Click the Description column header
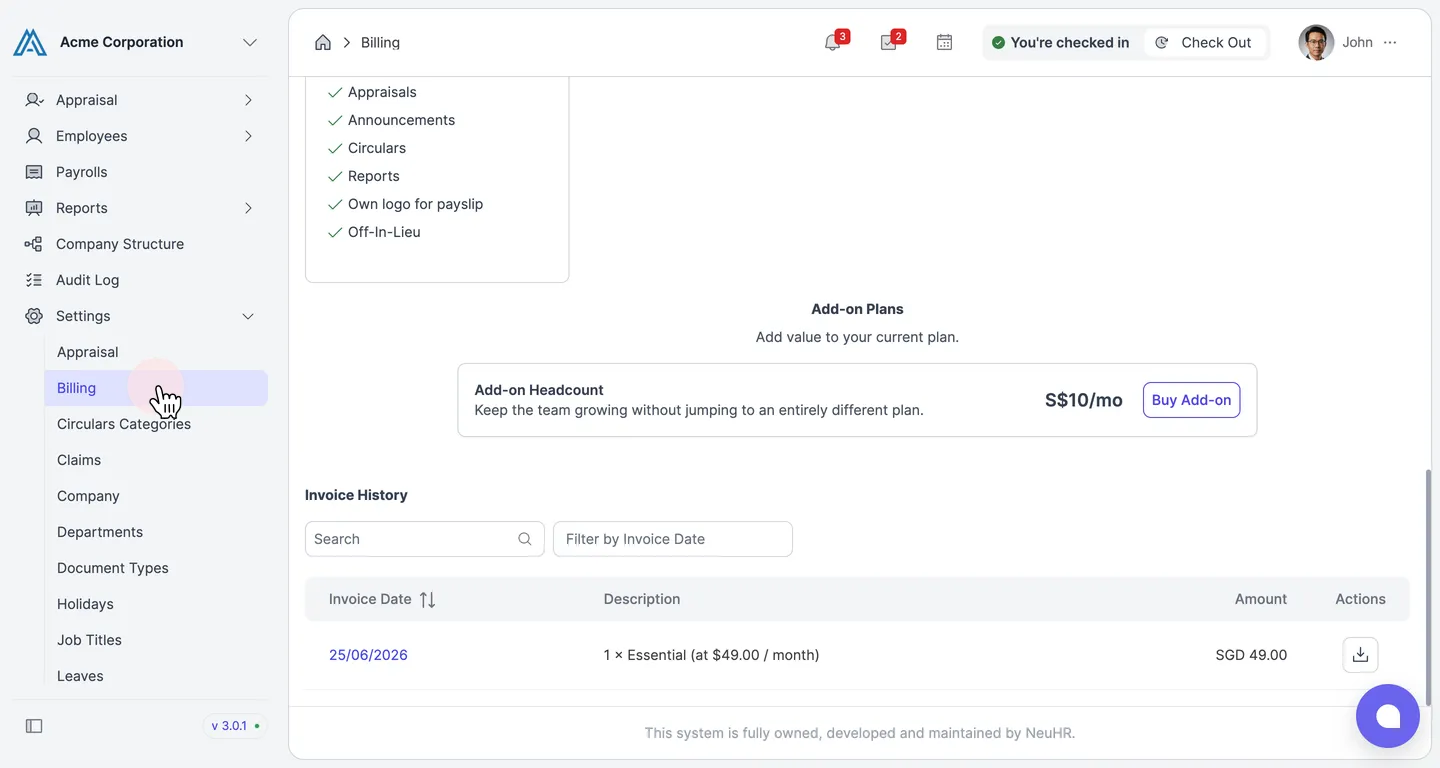 [641, 599]
